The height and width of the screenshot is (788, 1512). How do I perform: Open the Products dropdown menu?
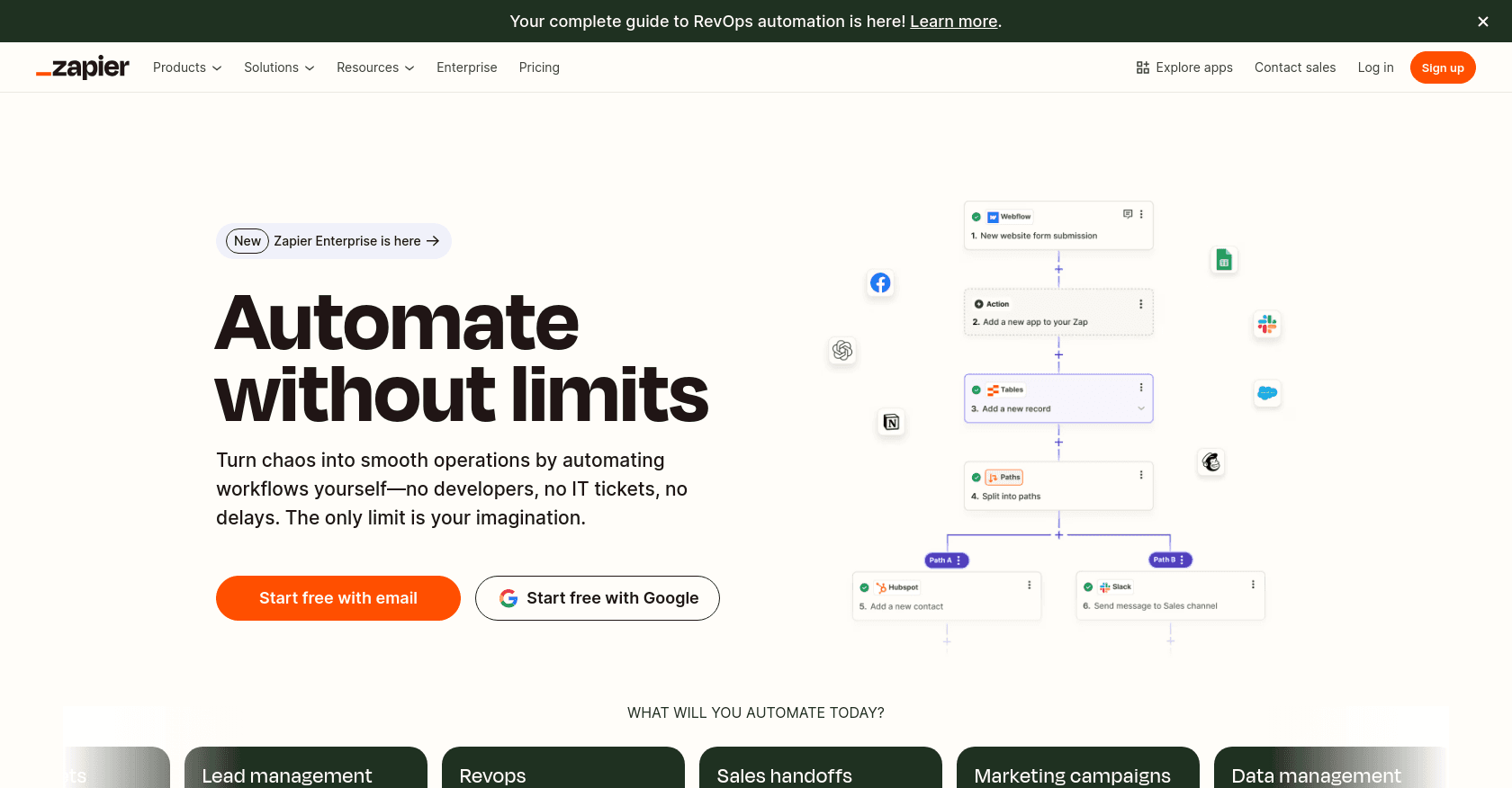[187, 67]
